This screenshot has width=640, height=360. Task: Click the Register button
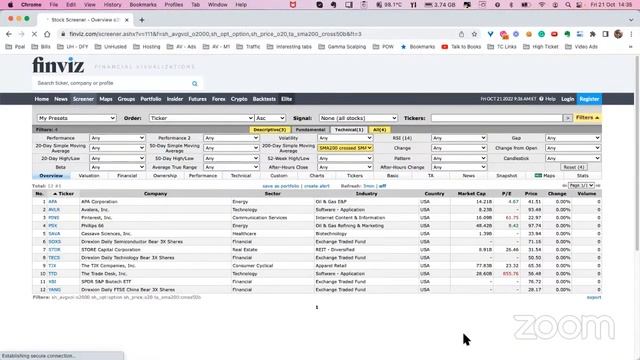(589, 99)
